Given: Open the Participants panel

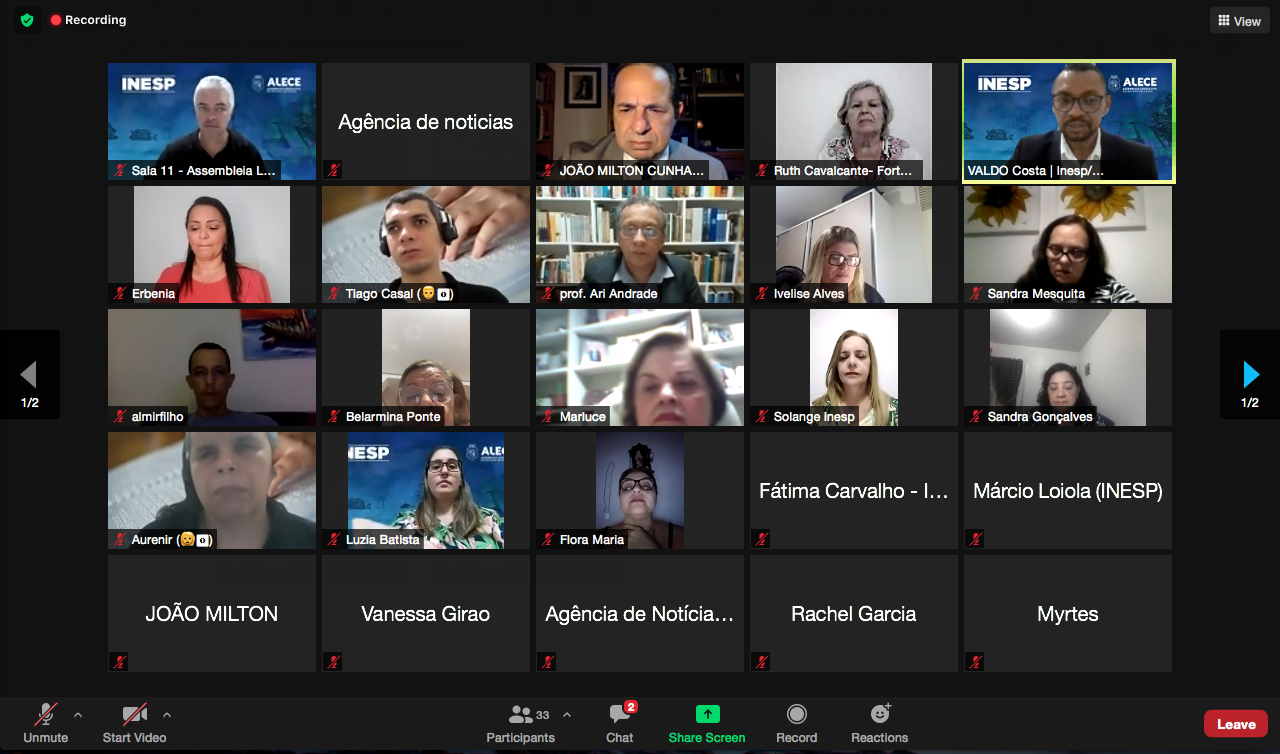Looking at the screenshot, I should 520,724.
